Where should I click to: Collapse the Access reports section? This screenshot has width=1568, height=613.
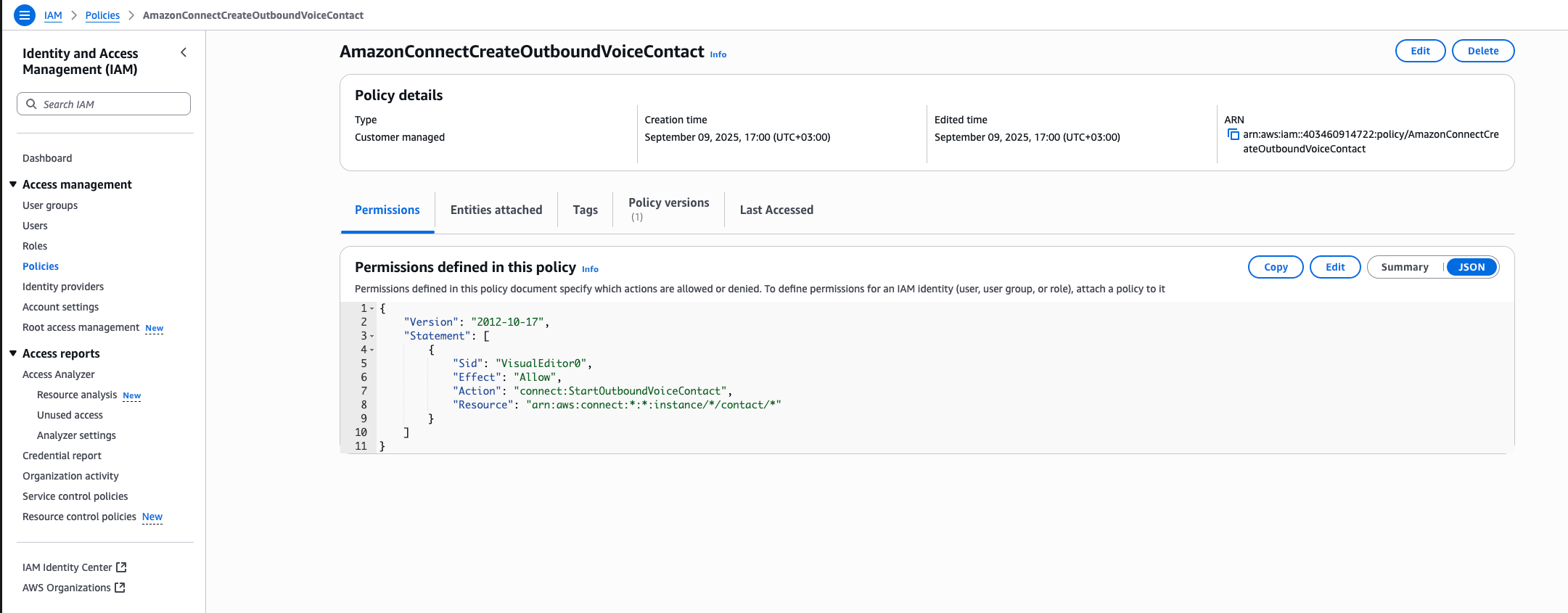click(x=13, y=353)
